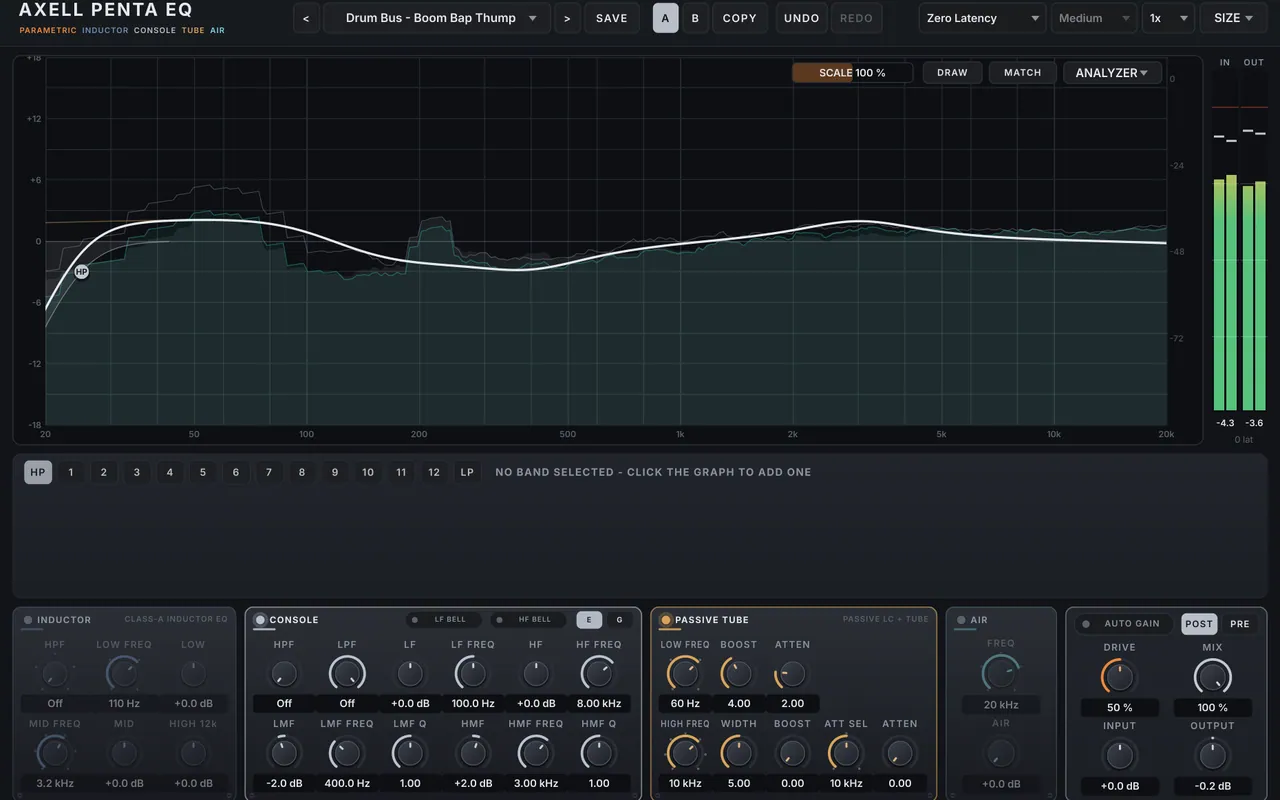Screen dimensions: 1280x800
Task: Expand the ANALYZER dropdown
Action: coord(1112,73)
